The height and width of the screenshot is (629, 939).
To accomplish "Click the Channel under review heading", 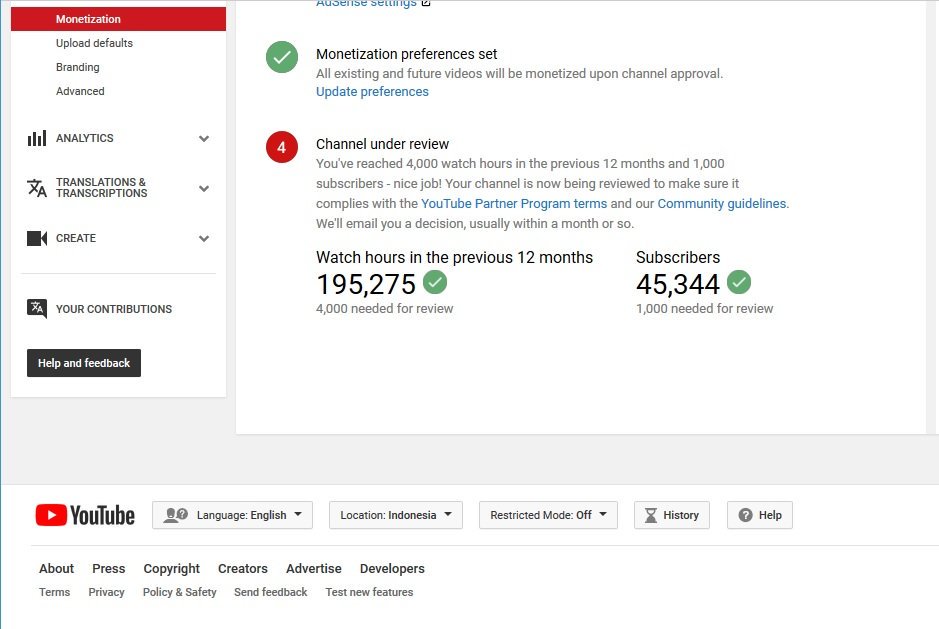I will click(x=383, y=144).
